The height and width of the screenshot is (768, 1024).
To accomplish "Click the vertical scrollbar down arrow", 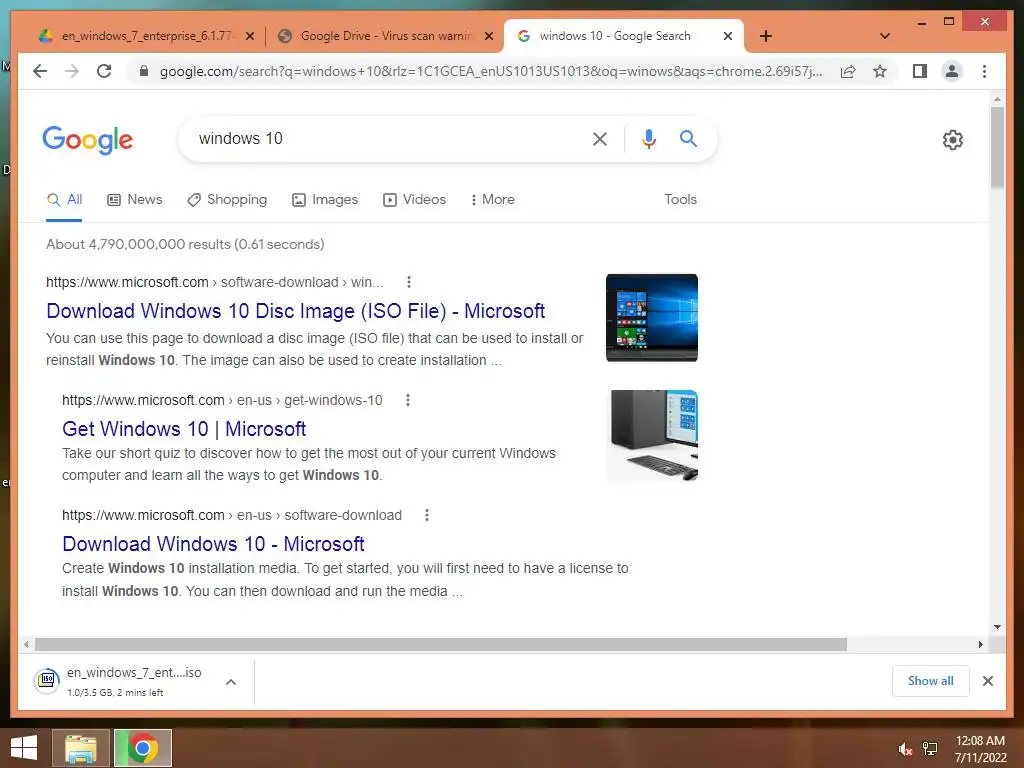I will [x=997, y=627].
